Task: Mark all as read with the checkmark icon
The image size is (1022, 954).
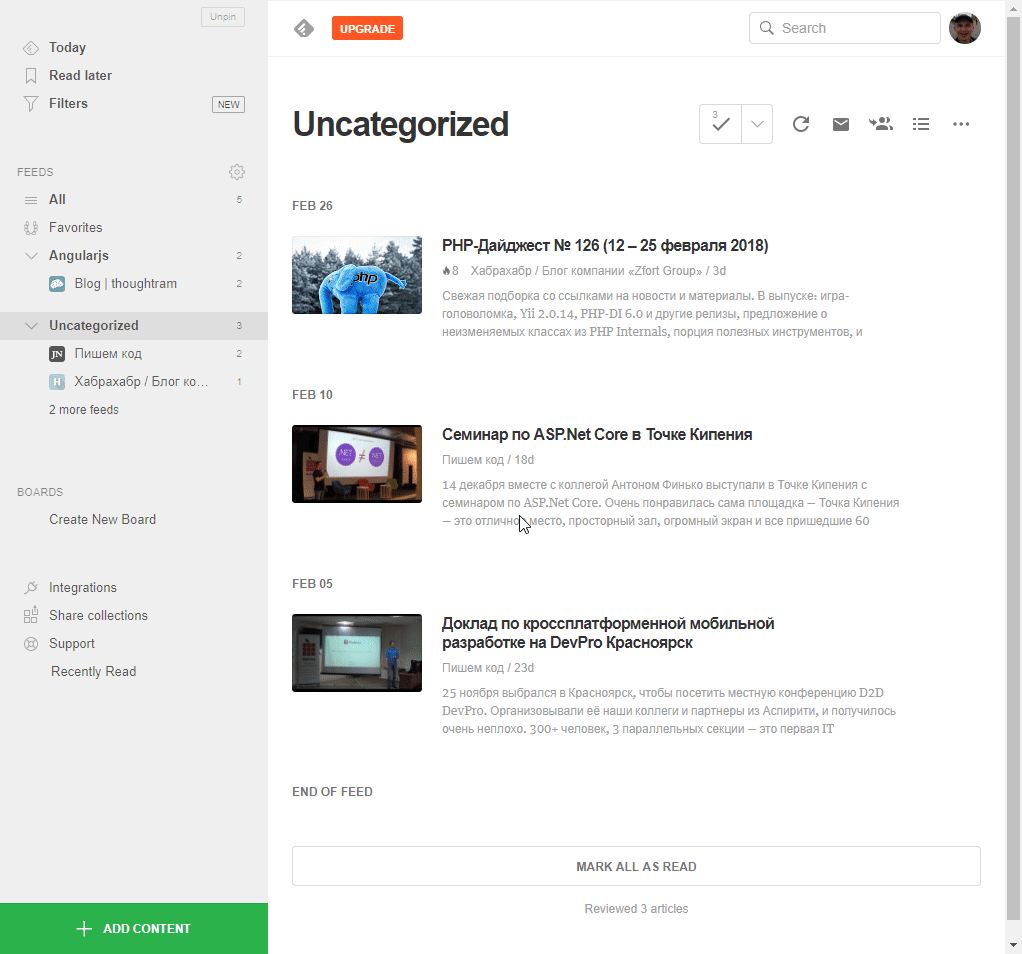Action: point(720,124)
